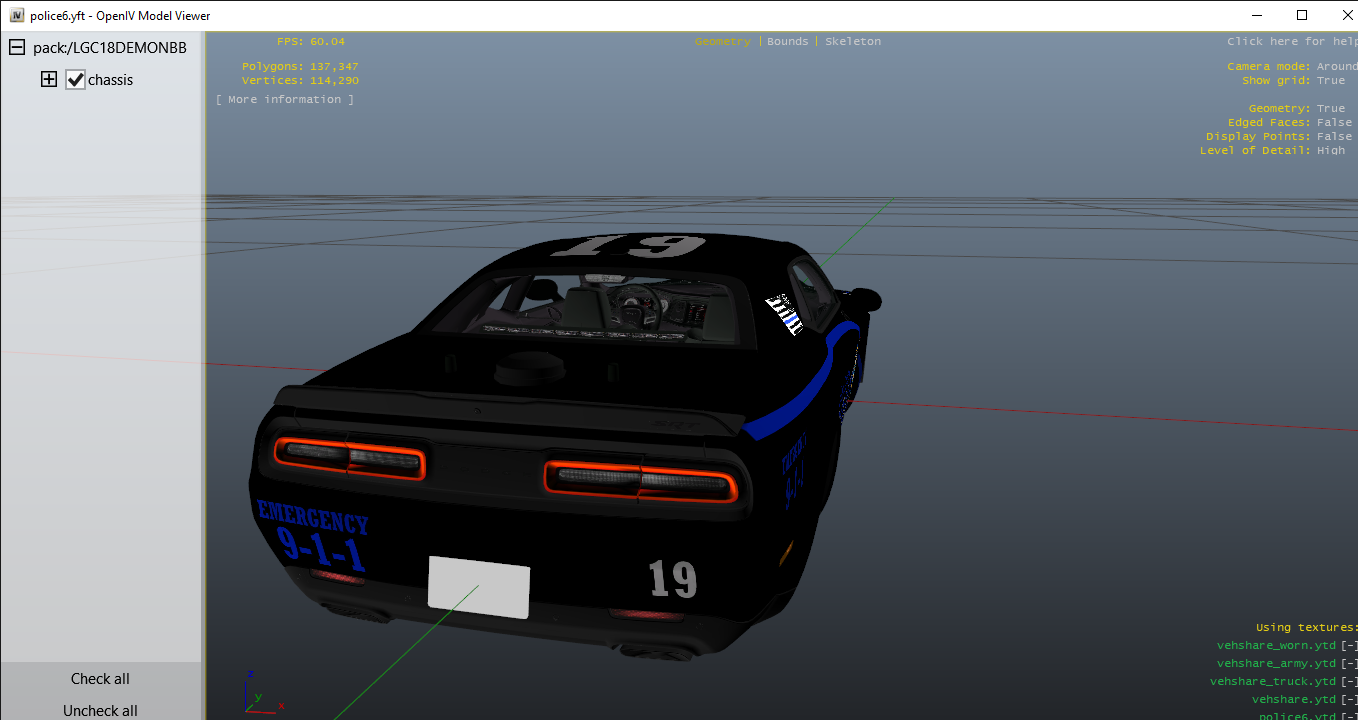The height and width of the screenshot is (720, 1358).
Task: Click the Check all button
Action: (x=100, y=679)
